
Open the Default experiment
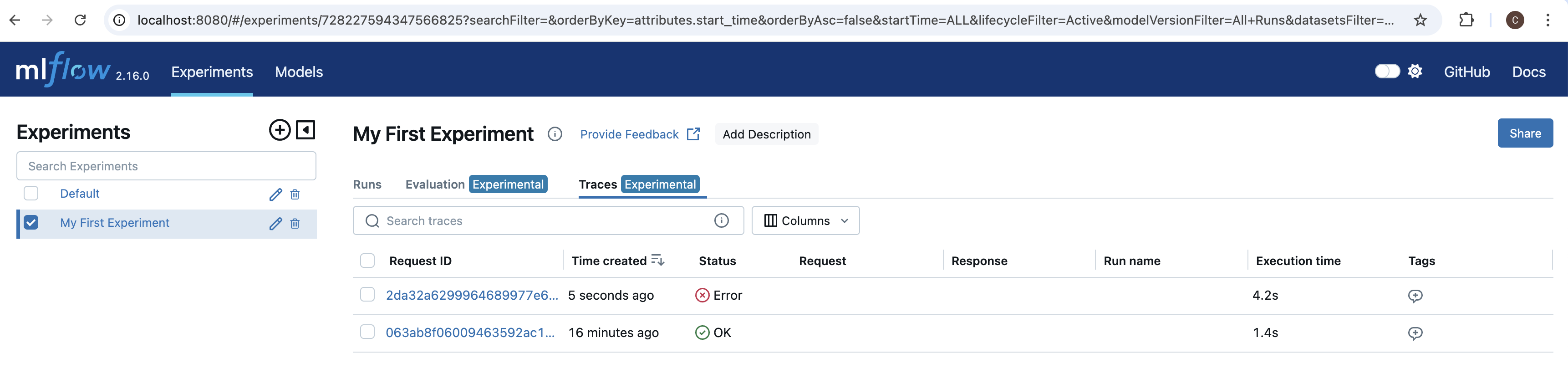(80, 194)
